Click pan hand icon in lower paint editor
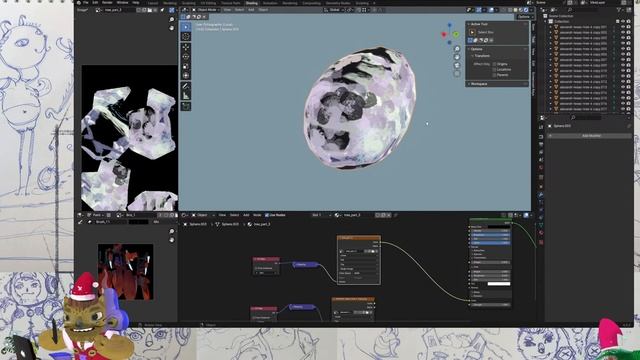The height and width of the screenshot is (360, 640). point(172,240)
